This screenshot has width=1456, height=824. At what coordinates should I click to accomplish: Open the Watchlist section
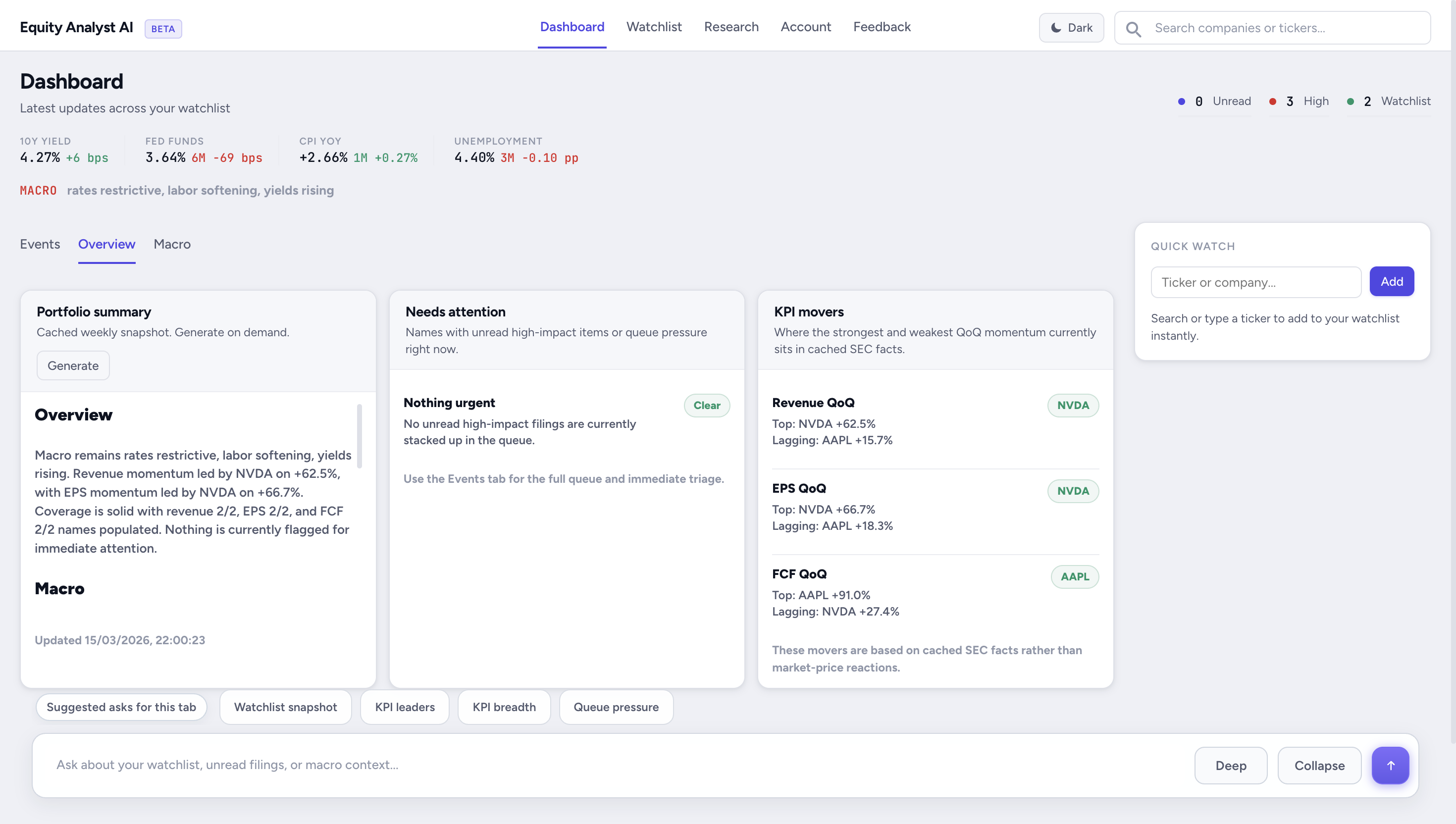(654, 27)
